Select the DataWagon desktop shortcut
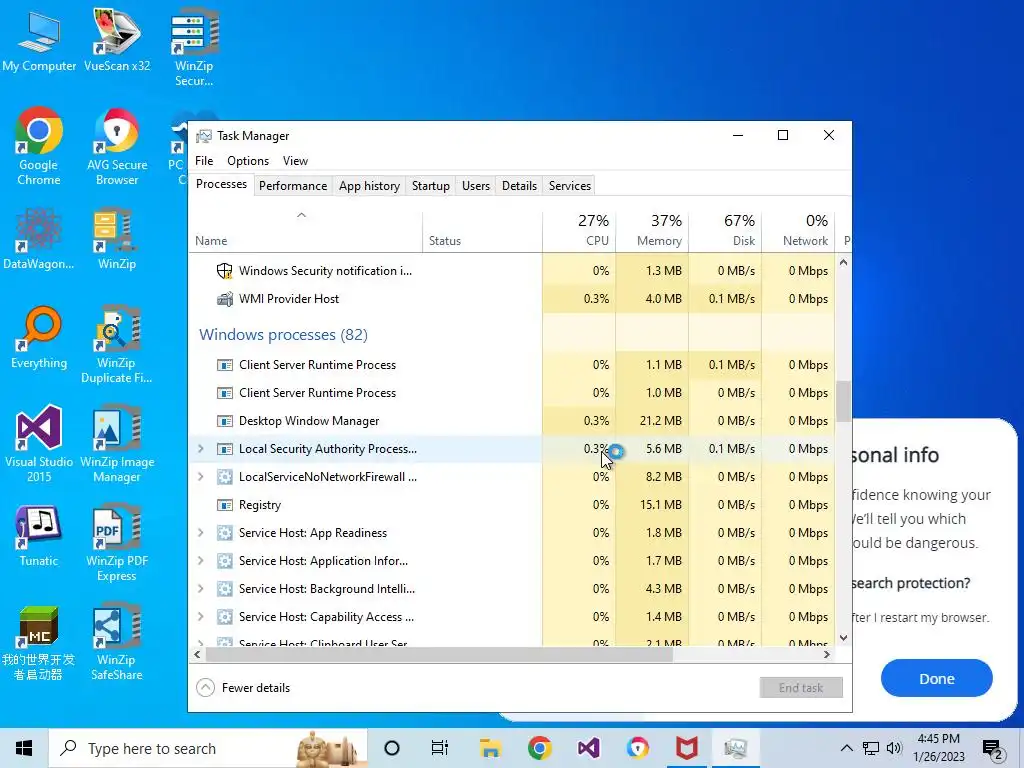Image resolution: width=1024 pixels, height=768 pixels. 39,239
